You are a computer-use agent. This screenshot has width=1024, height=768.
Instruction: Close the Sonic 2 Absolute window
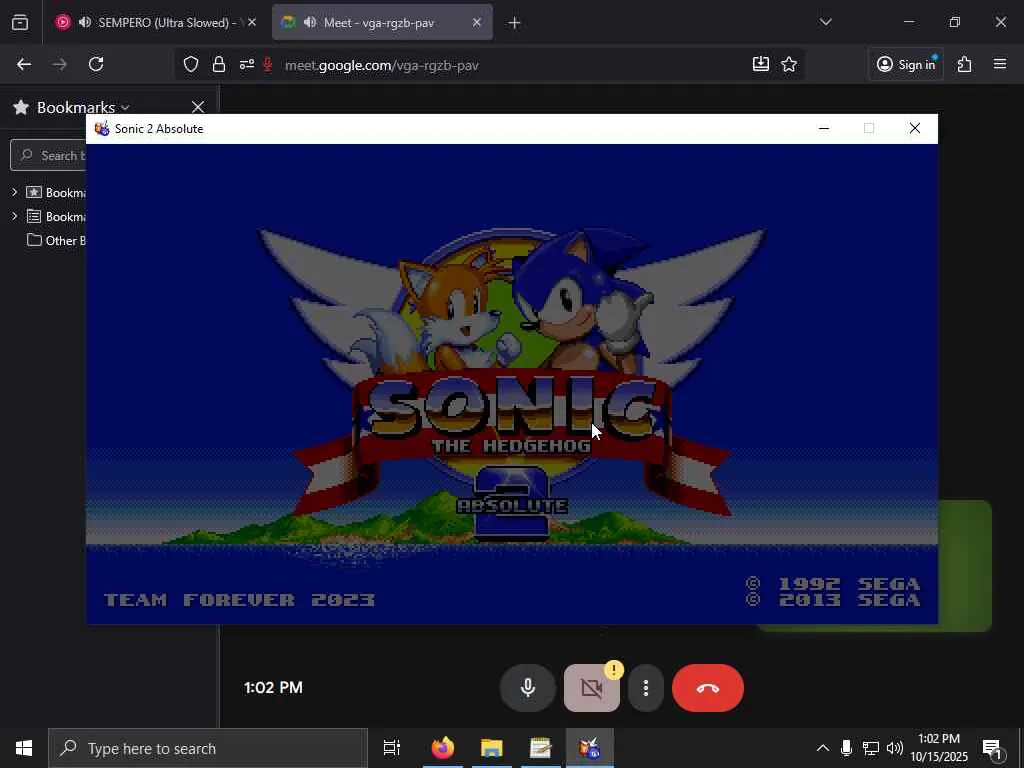[x=915, y=129]
